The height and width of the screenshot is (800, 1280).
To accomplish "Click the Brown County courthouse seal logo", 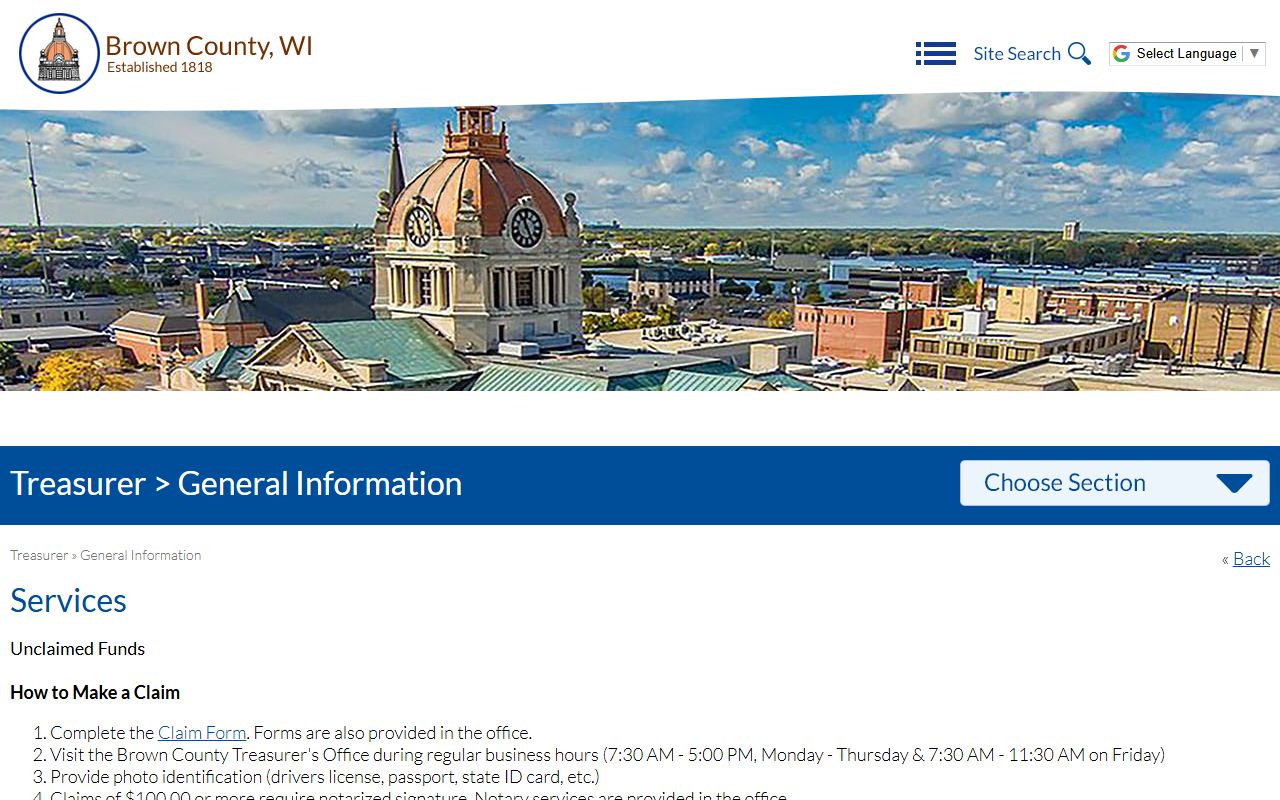I will [59, 54].
